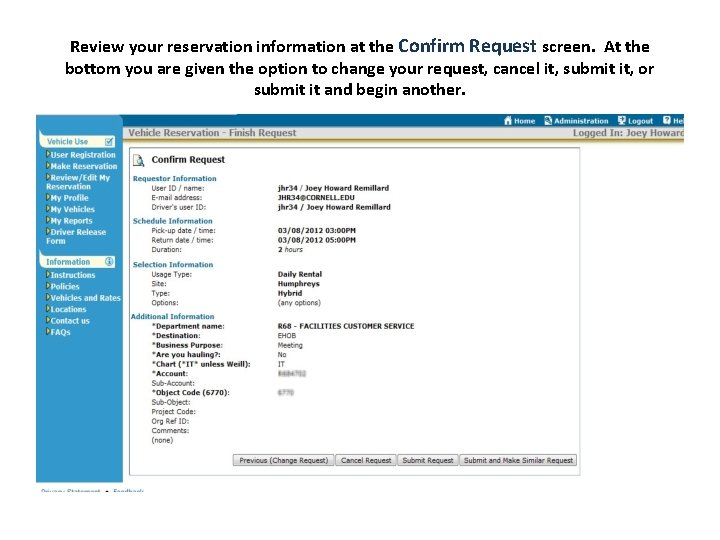The width and height of the screenshot is (720, 540).
Task: Select email JHR34@CORNELL.EDU text
Action: pos(316,198)
